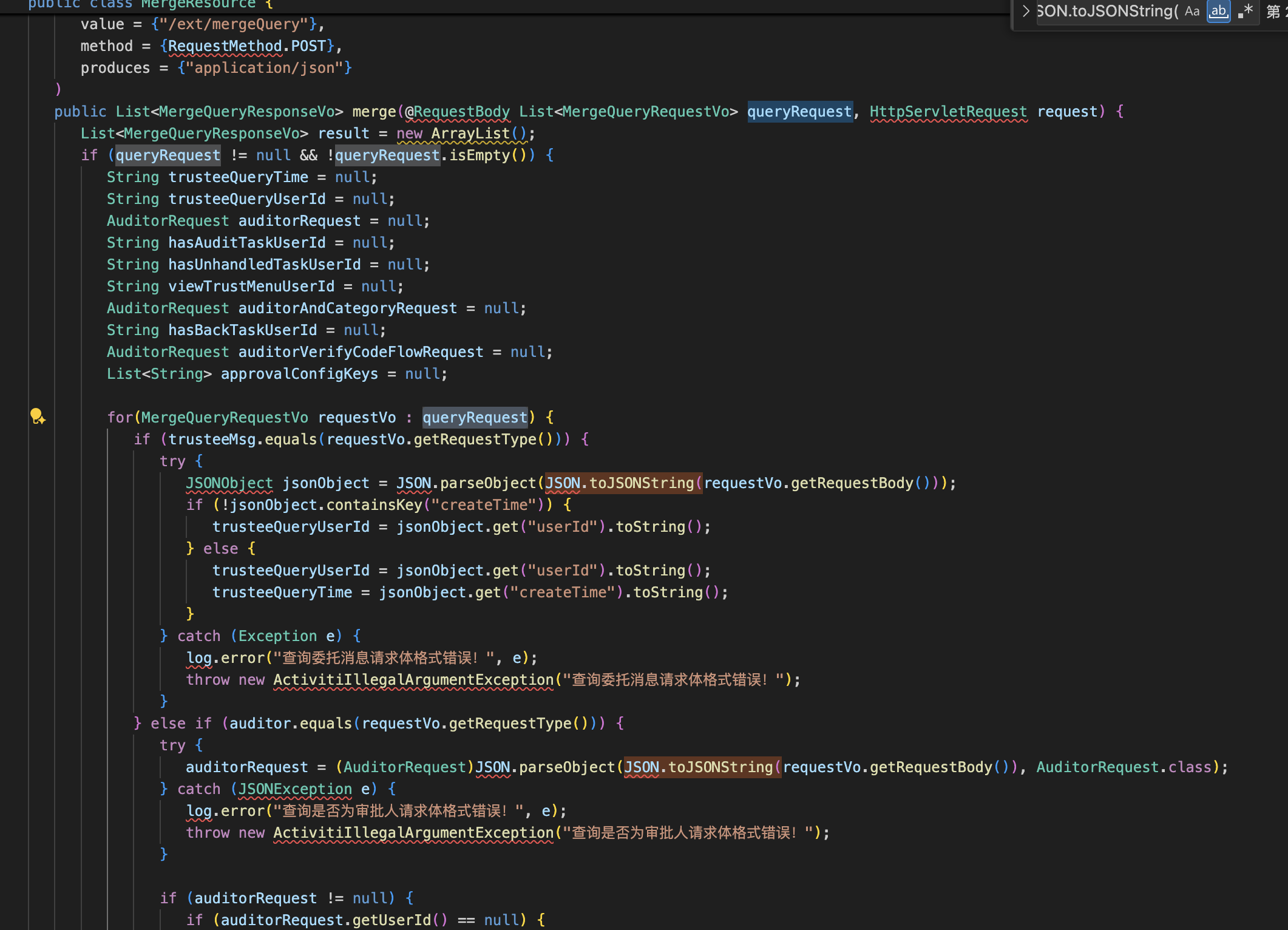The width and height of the screenshot is (1288, 930).
Task: Click the lightbulb code action icon
Action: click(x=38, y=416)
